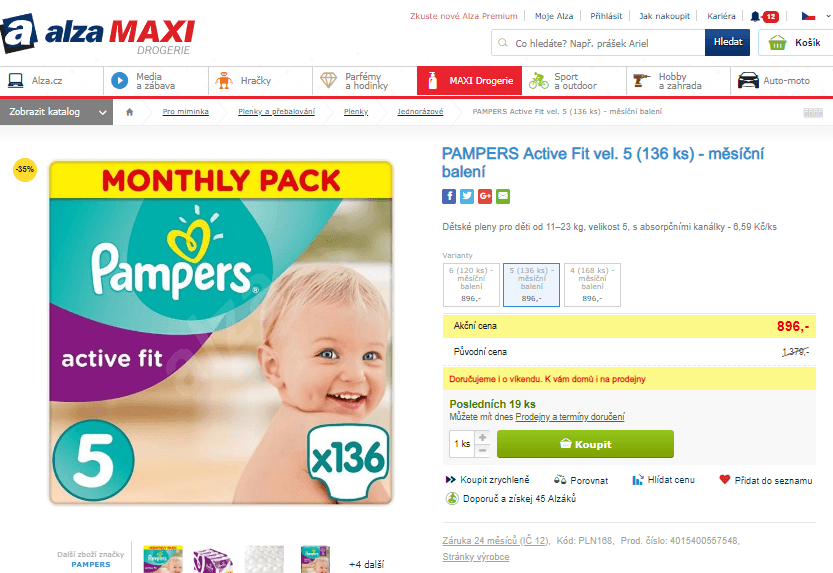Show +4 další product thumbnails

367,565
